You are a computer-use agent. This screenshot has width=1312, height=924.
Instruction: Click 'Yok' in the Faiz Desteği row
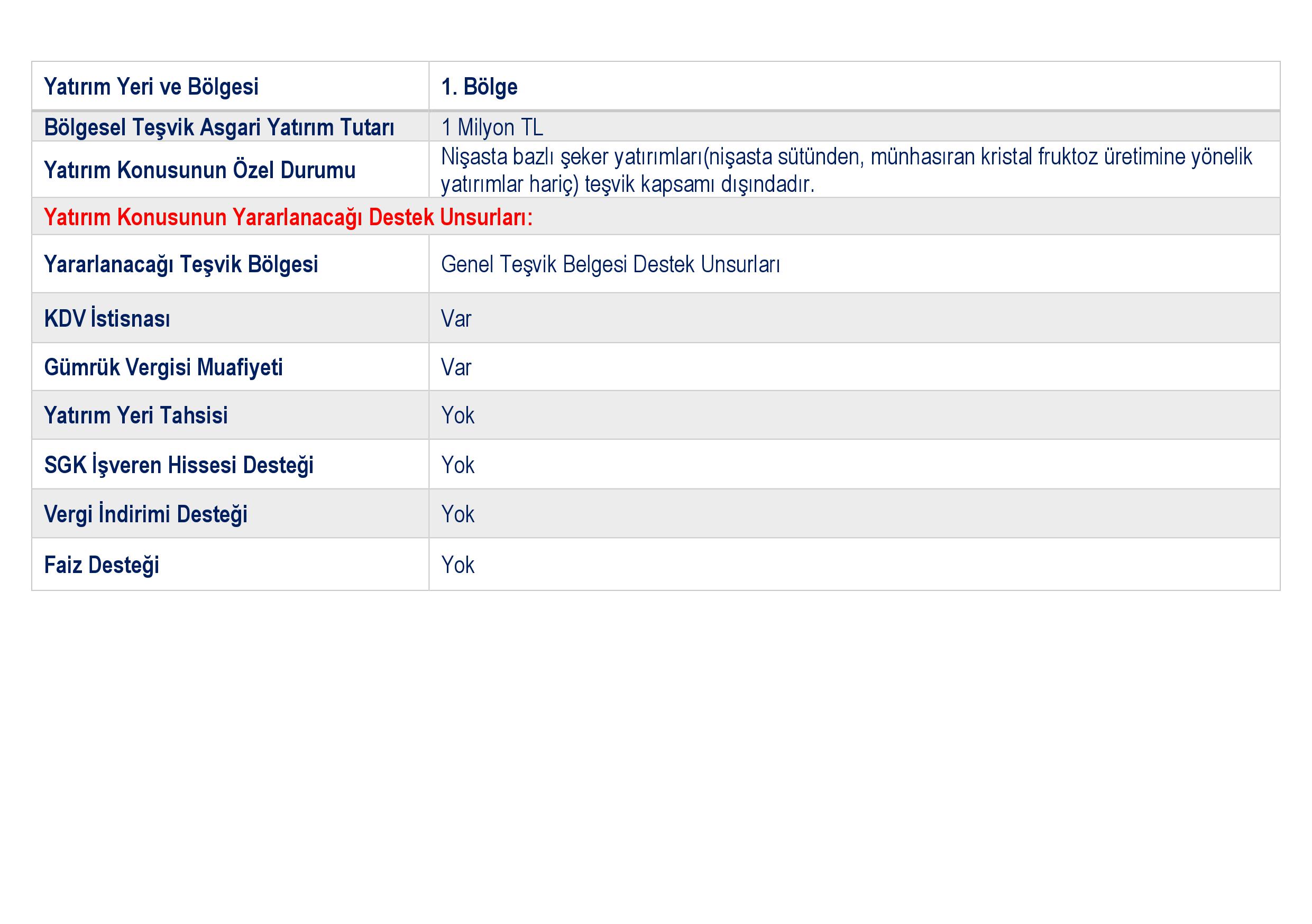click(458, 565)
